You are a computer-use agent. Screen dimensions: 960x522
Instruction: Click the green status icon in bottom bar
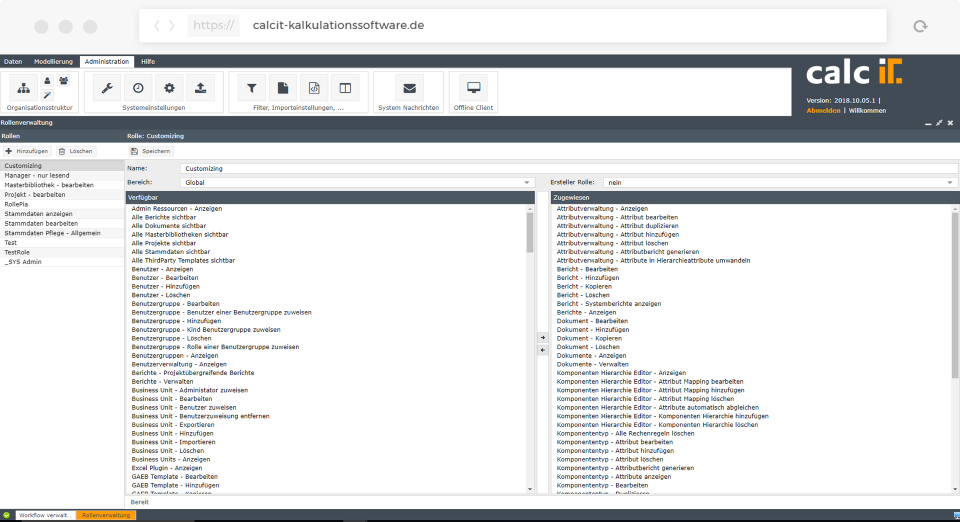7,515
